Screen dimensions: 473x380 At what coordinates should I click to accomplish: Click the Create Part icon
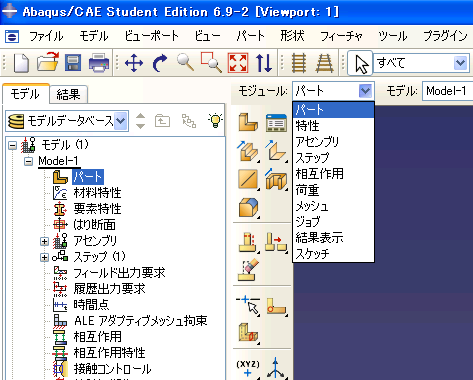pyautogui.click(x=248, y=122)
